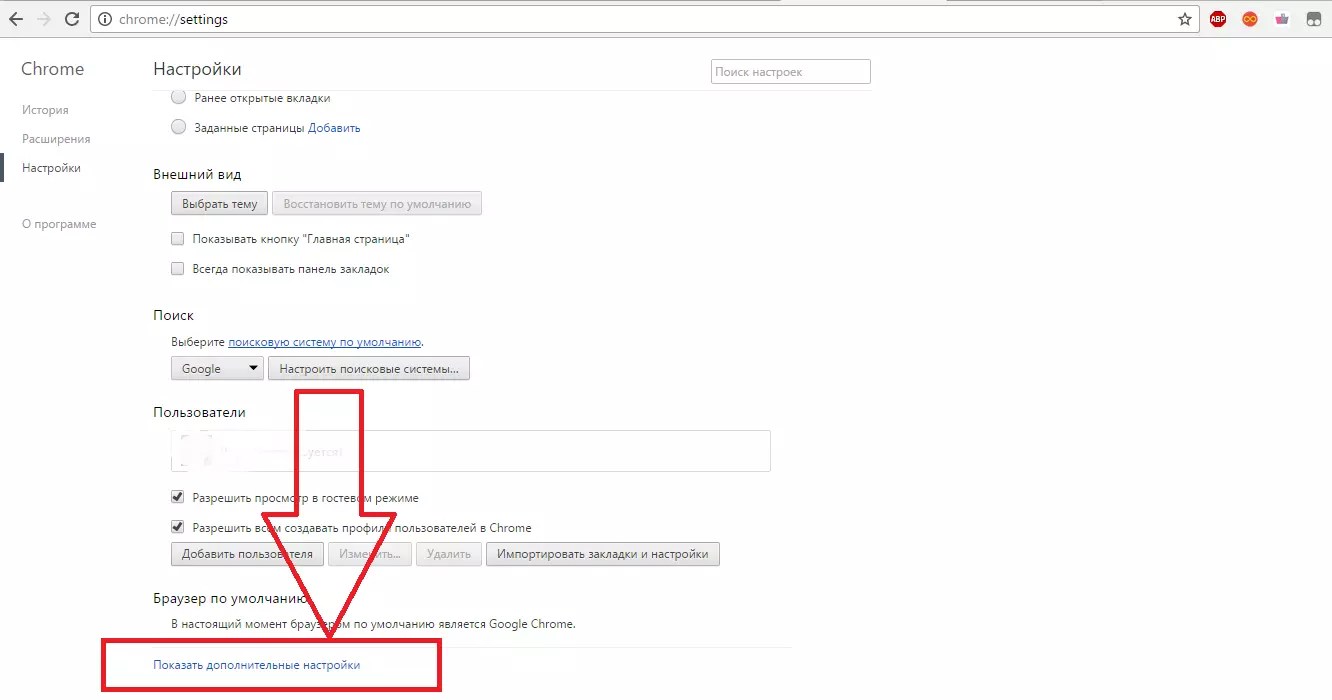This screenshot has height=700, width=1332.
Task: Open the pink shopping basket extension
Action: [1282, 19]
